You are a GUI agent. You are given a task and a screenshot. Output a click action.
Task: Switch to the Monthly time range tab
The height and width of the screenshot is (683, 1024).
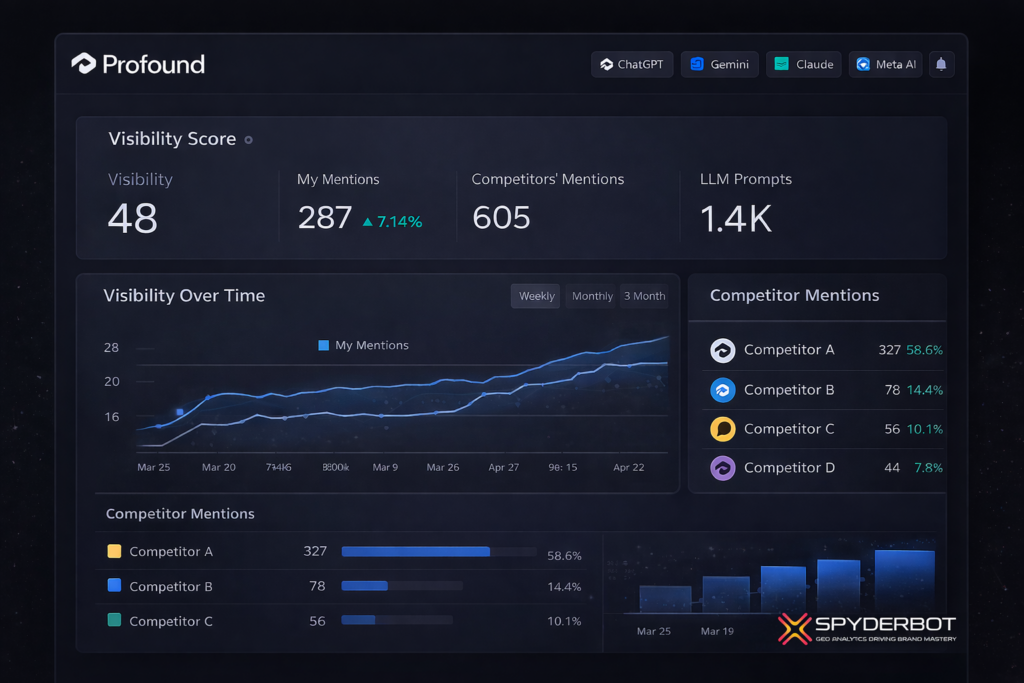(592, 296)
